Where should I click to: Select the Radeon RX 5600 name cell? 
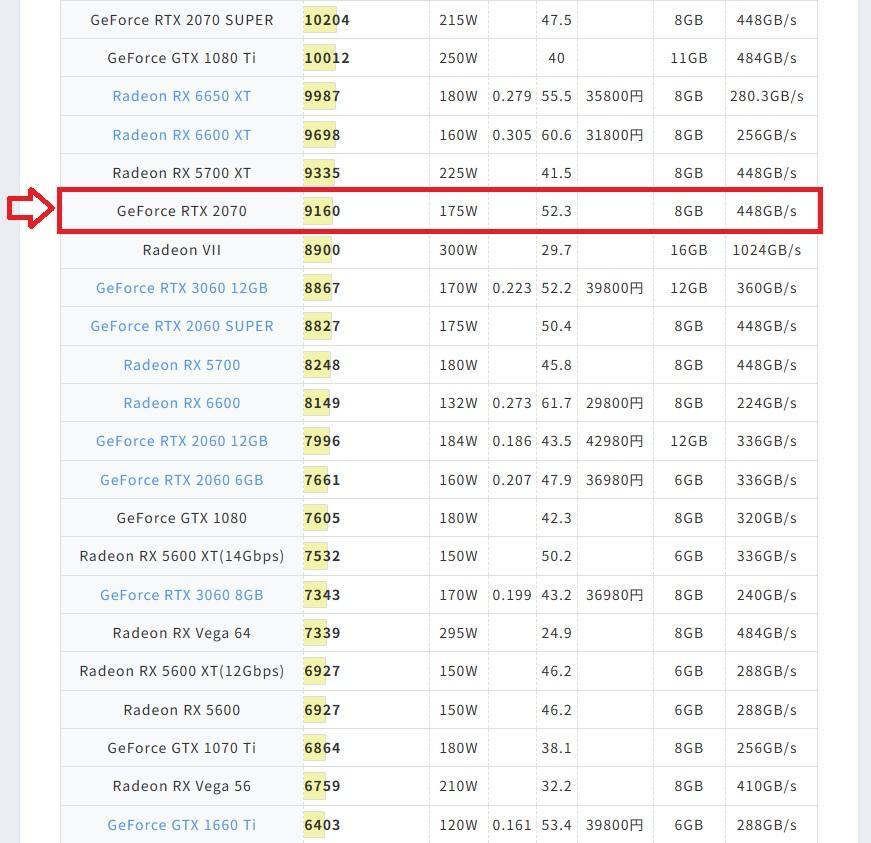click(182, 710)
